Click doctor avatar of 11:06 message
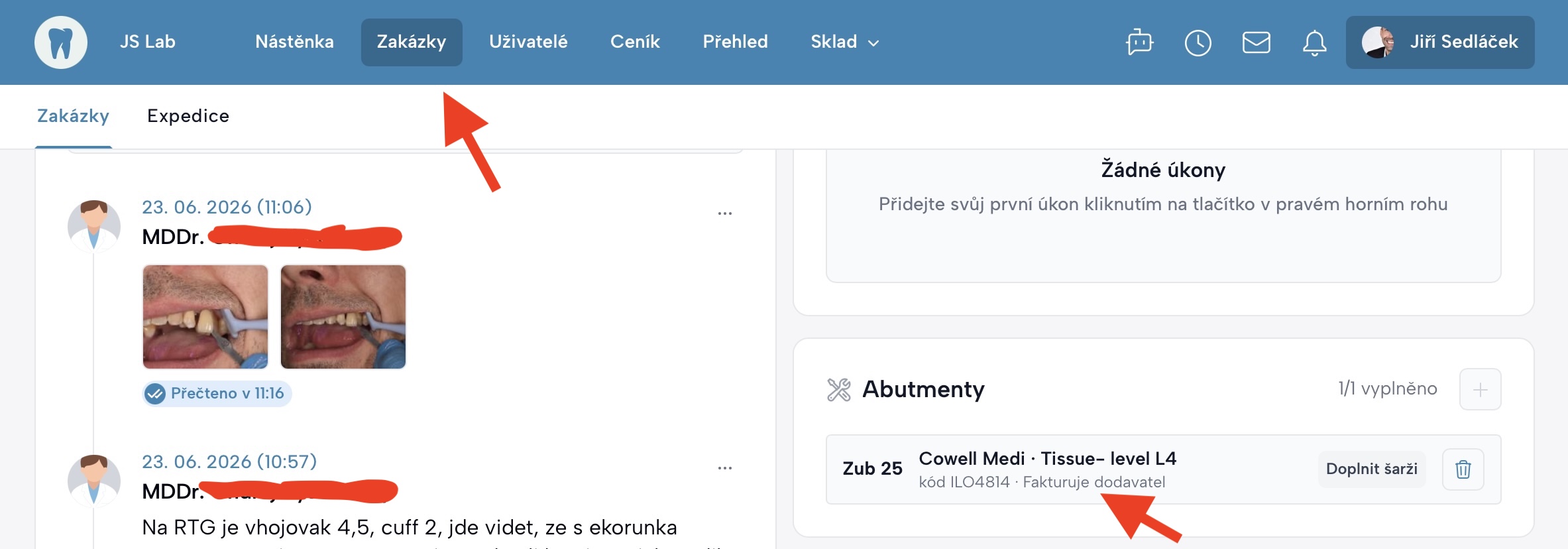 94,226
